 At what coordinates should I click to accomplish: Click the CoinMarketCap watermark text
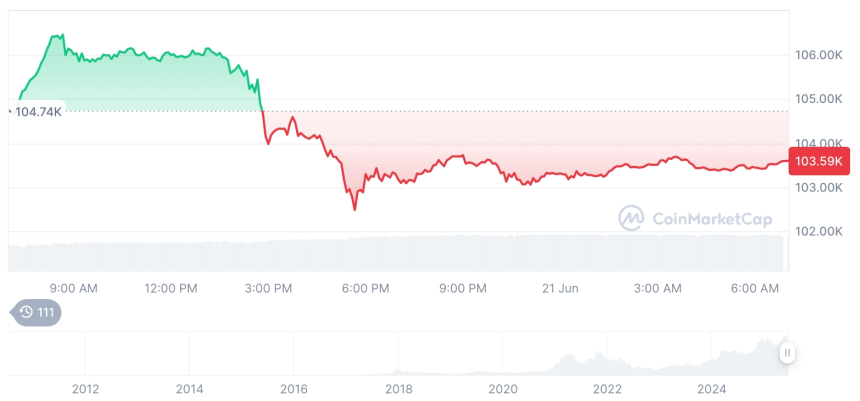tap(713, 218)
